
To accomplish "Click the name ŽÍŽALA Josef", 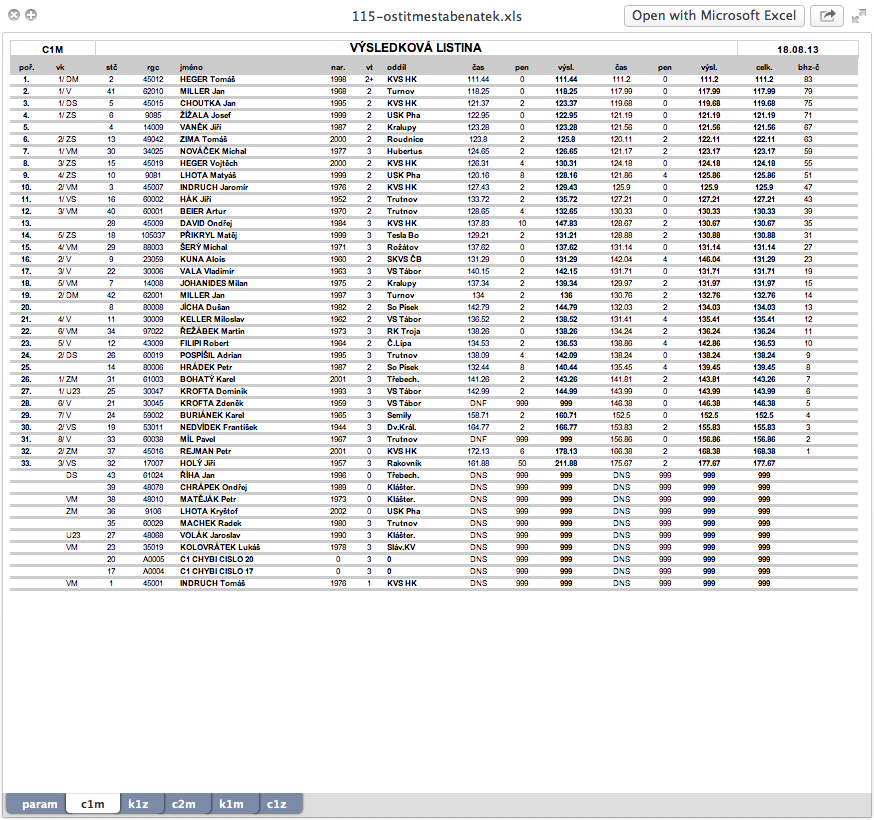I will (x=205, y=115).
